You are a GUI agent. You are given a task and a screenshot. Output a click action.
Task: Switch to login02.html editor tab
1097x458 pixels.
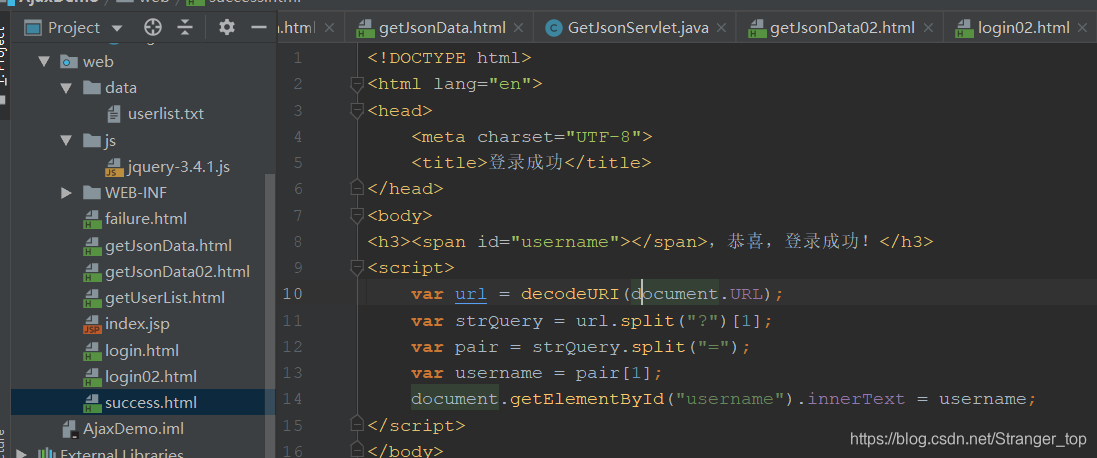click(1024, 28)
